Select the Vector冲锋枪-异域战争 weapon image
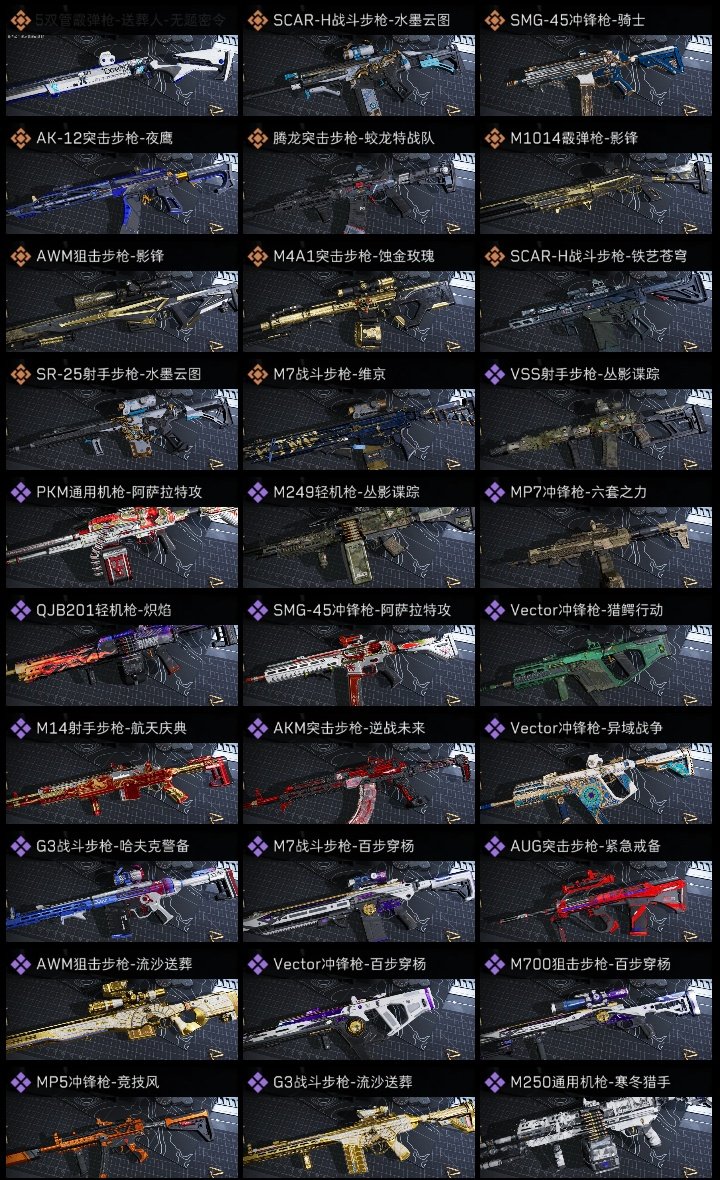The image size is (720, 1180). coord(596,783)
